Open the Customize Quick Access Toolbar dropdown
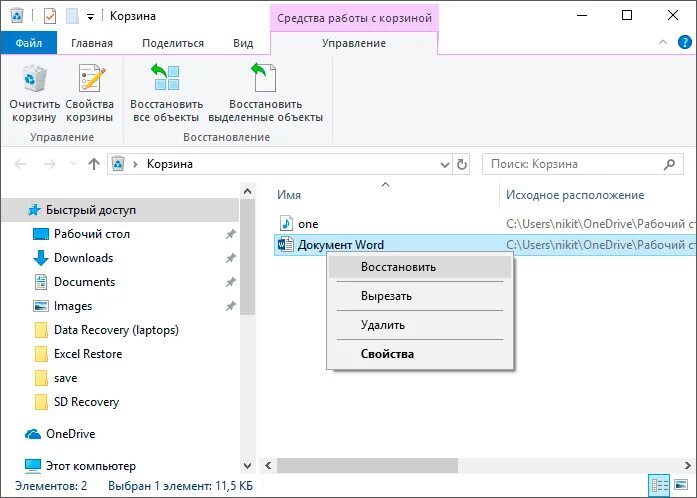This screenshot has height=498, width=697. pos(90,16)
